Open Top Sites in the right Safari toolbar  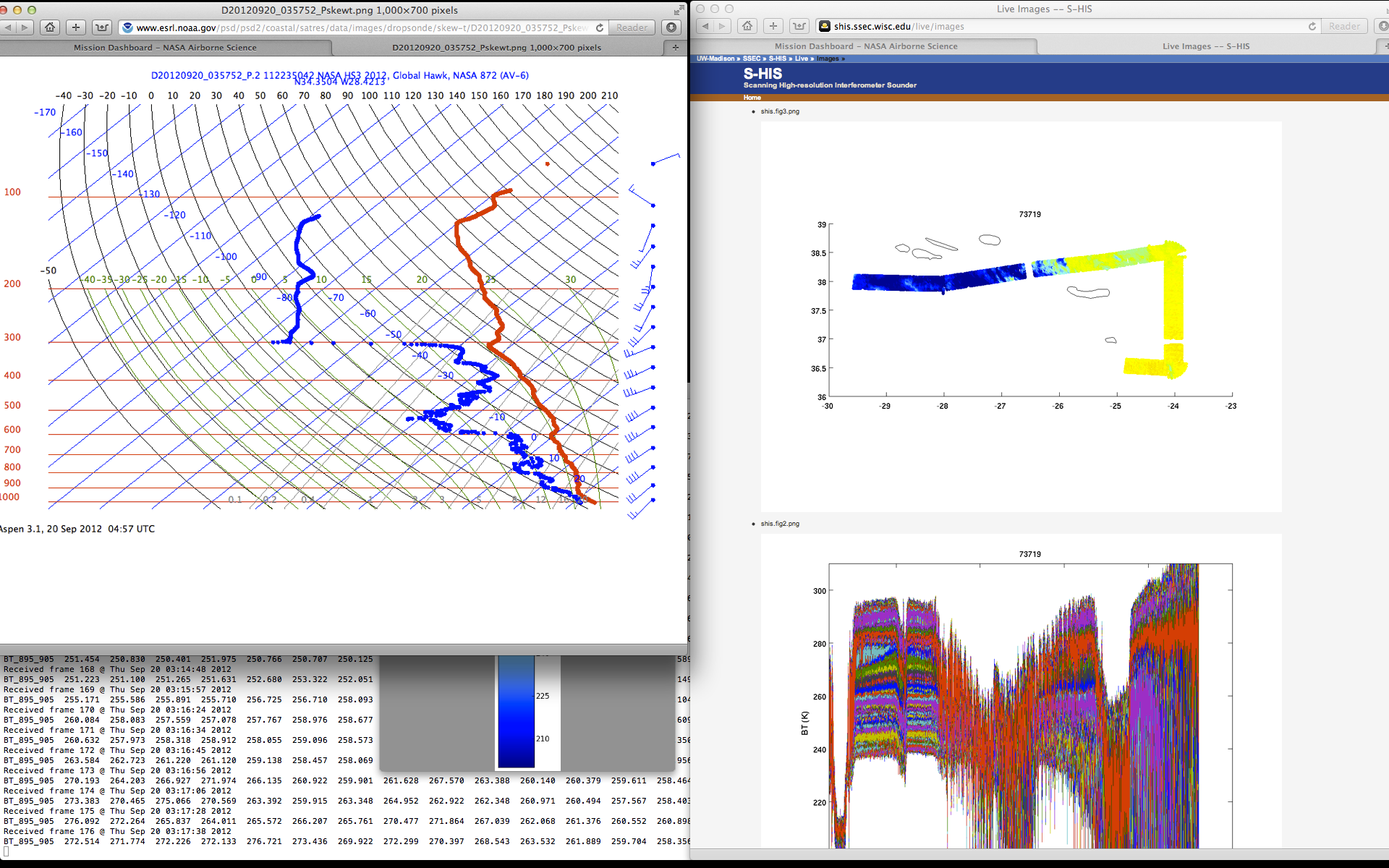[x=799, y=26]
